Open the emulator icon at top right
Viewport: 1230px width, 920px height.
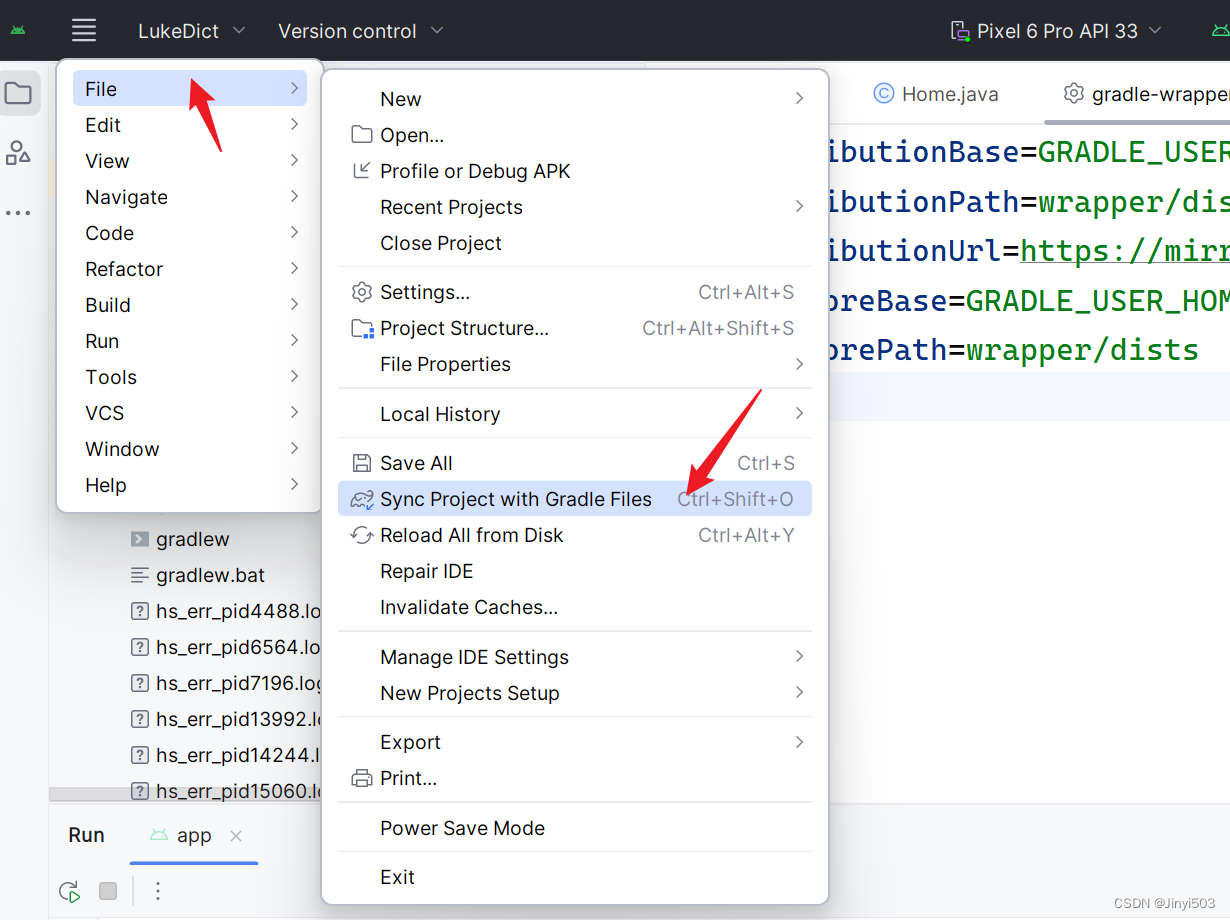click(1219, 30)
